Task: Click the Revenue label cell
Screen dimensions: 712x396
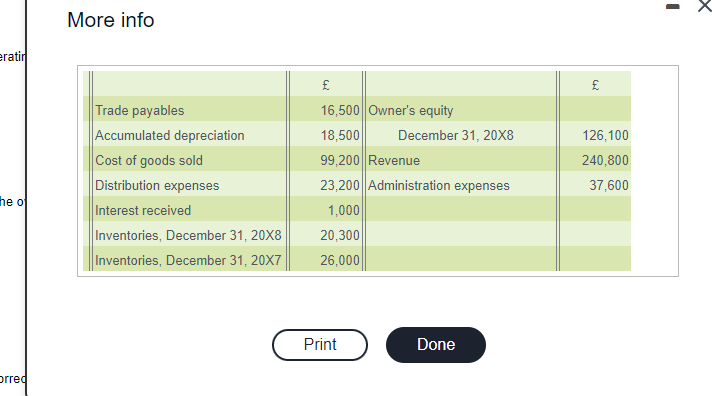Action: 394,160
